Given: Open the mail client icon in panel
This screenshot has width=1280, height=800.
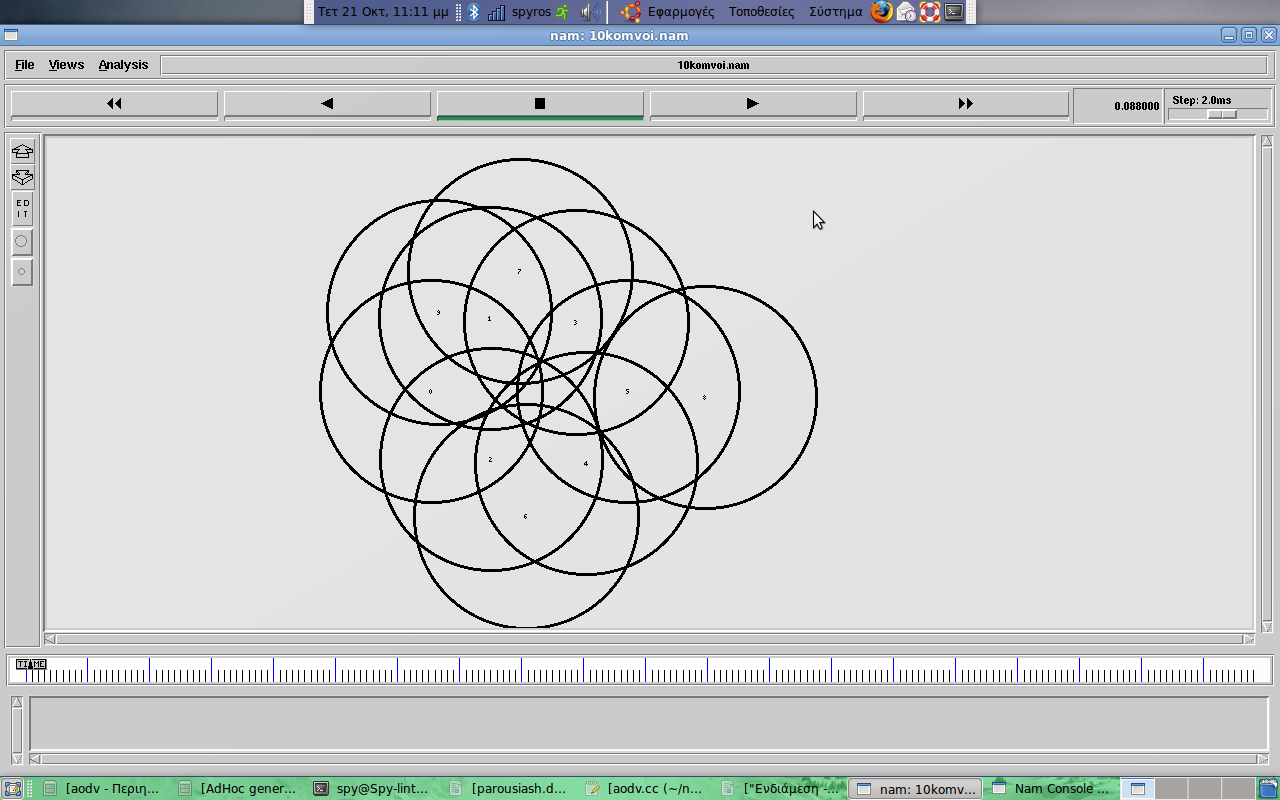Looking at the screenshot, I should [906, 12].
